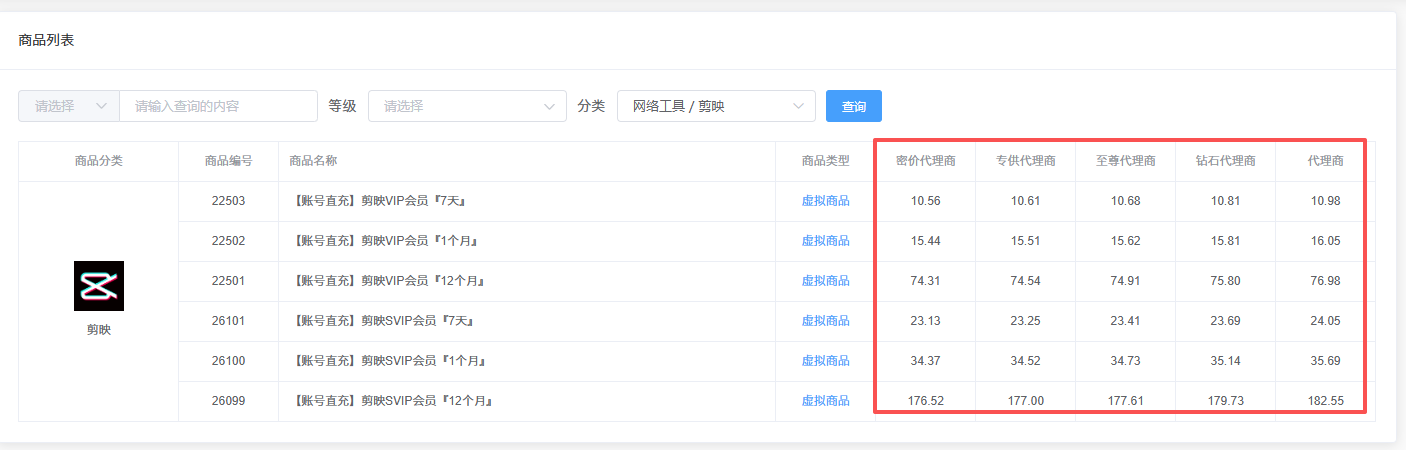The width and height of the screenshot is (1406, 450).
Task: Click the 182.55 代理商 price cell
Action: (1325, 401)
